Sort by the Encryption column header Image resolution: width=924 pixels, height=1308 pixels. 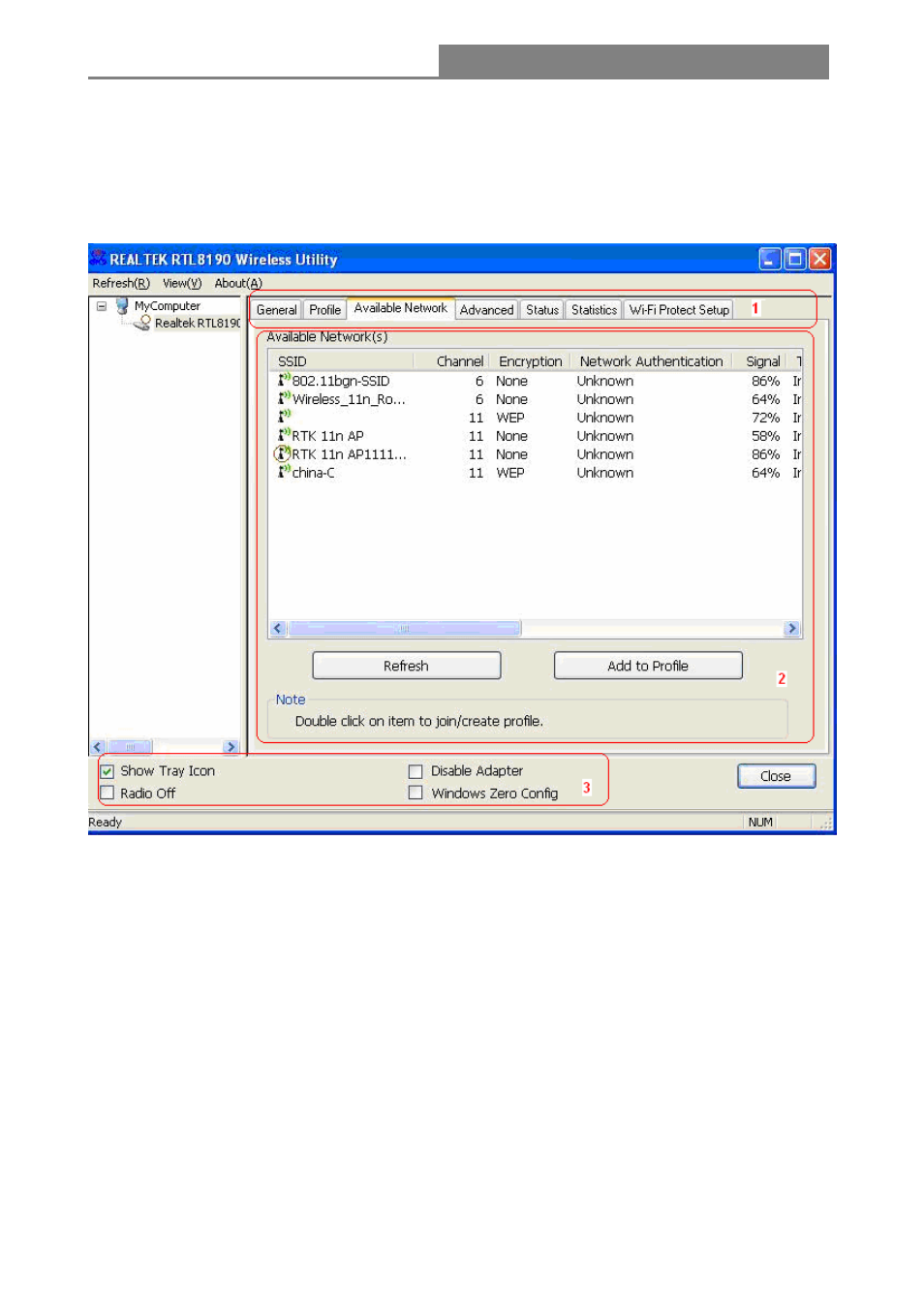tap(530, 361)
